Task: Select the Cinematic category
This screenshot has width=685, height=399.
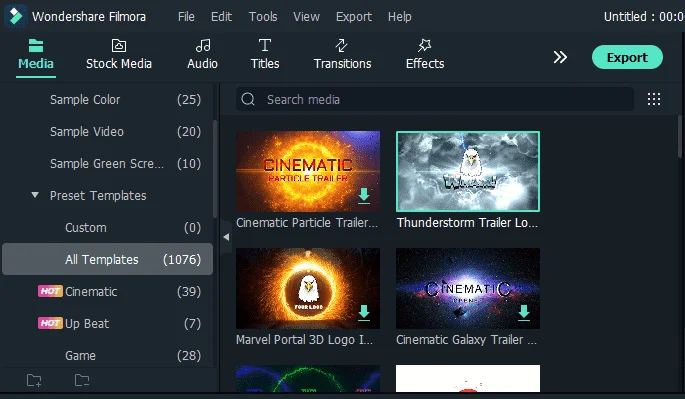Action: pos(107,291)
